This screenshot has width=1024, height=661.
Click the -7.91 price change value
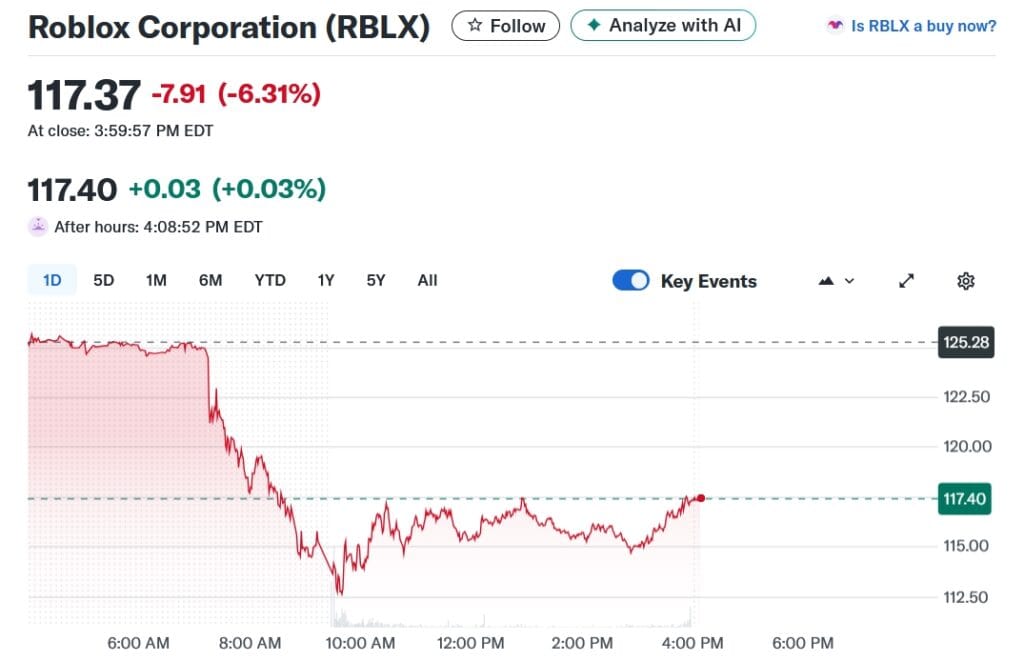pyautogui.click(x=179, y=94)
